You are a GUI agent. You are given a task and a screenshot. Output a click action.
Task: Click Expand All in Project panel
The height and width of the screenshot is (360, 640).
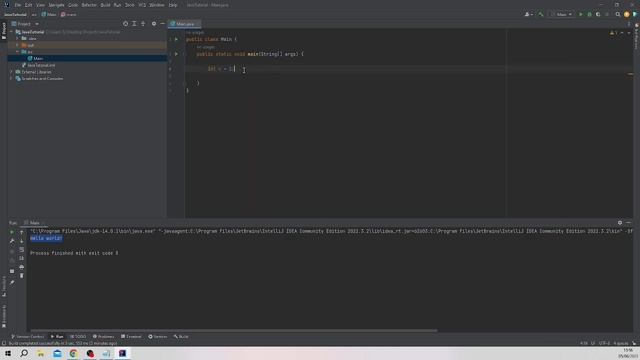point(134,24)
